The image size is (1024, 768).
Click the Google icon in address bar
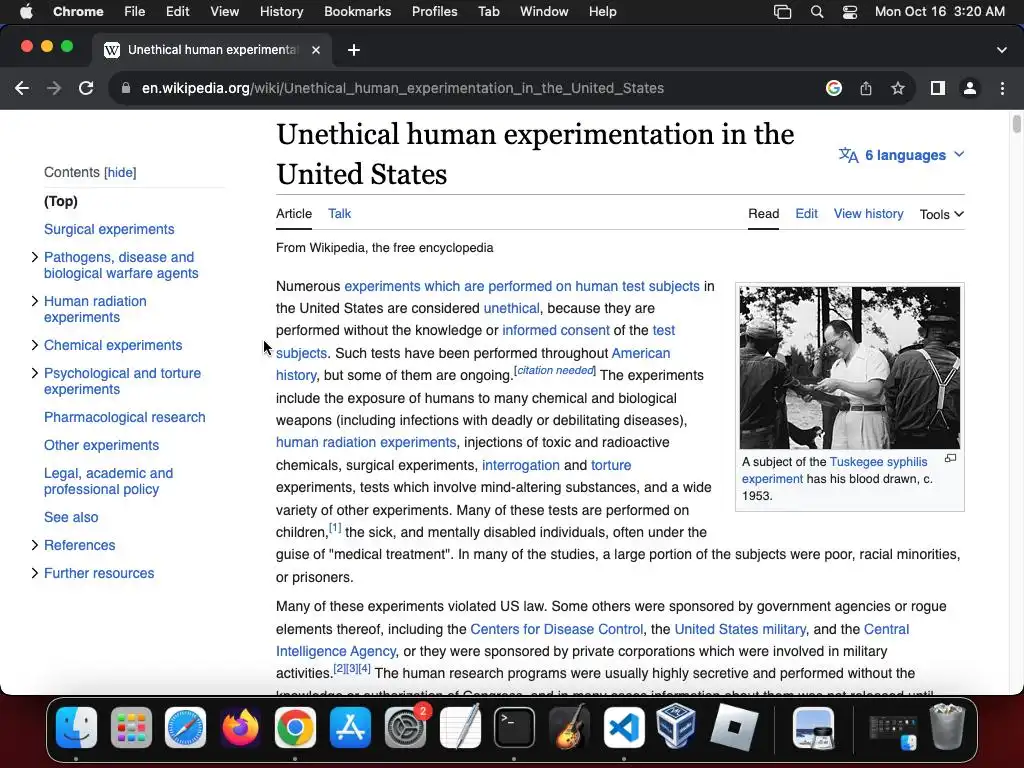point(833,88)
